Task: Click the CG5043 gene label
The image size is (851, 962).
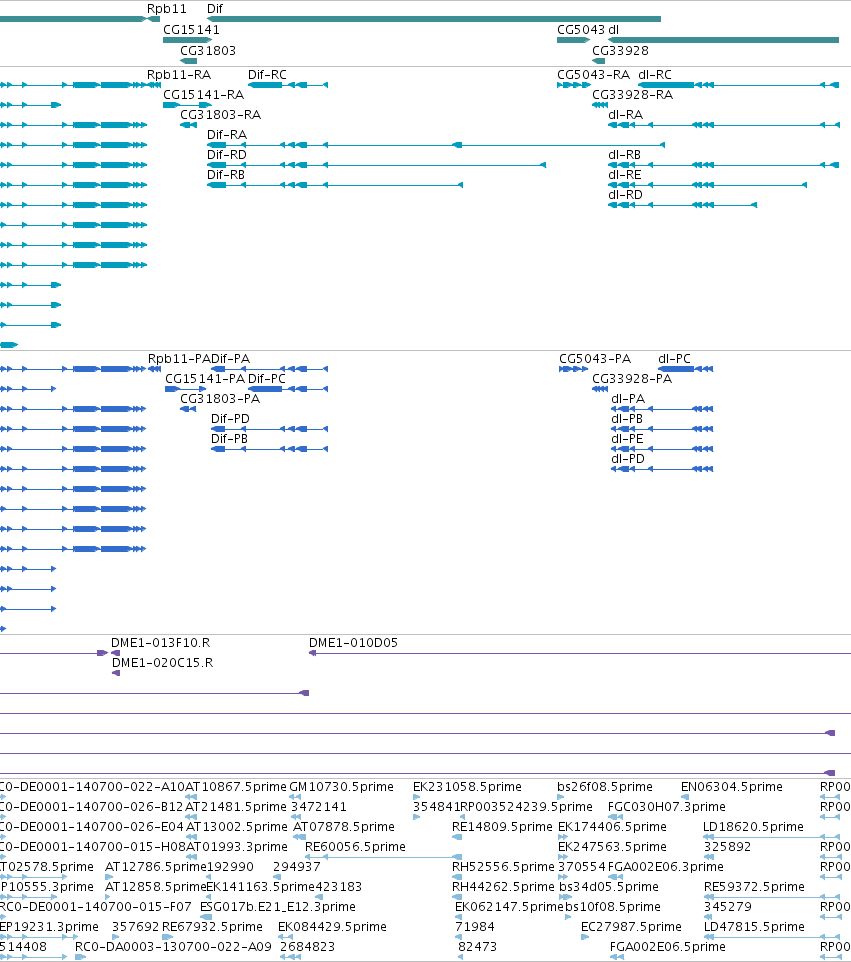Action: (x=580, y=30)
